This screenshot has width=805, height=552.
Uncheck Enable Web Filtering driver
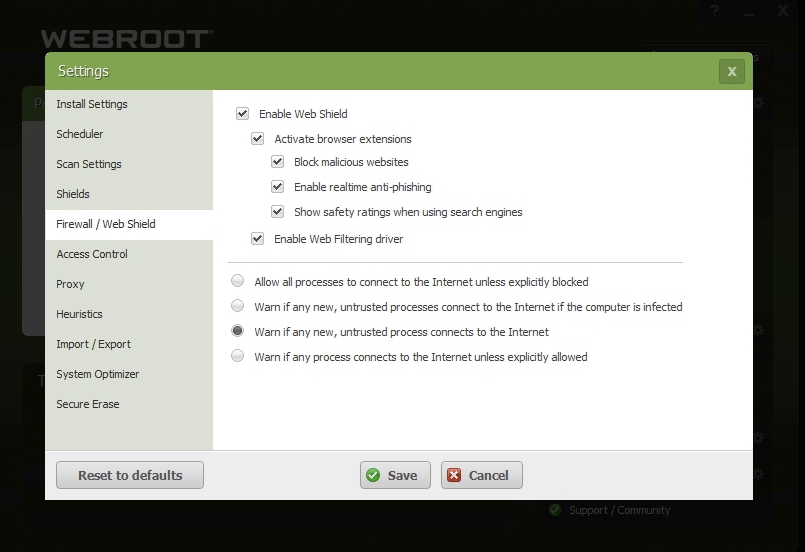257,238
